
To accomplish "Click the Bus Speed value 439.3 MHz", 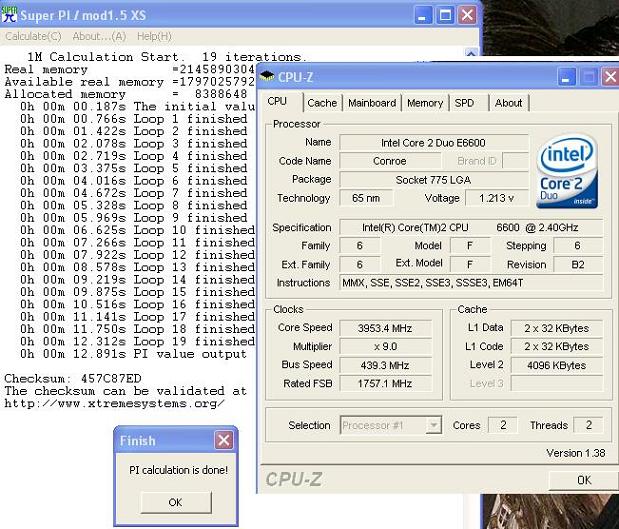I will tap(385, 365).
